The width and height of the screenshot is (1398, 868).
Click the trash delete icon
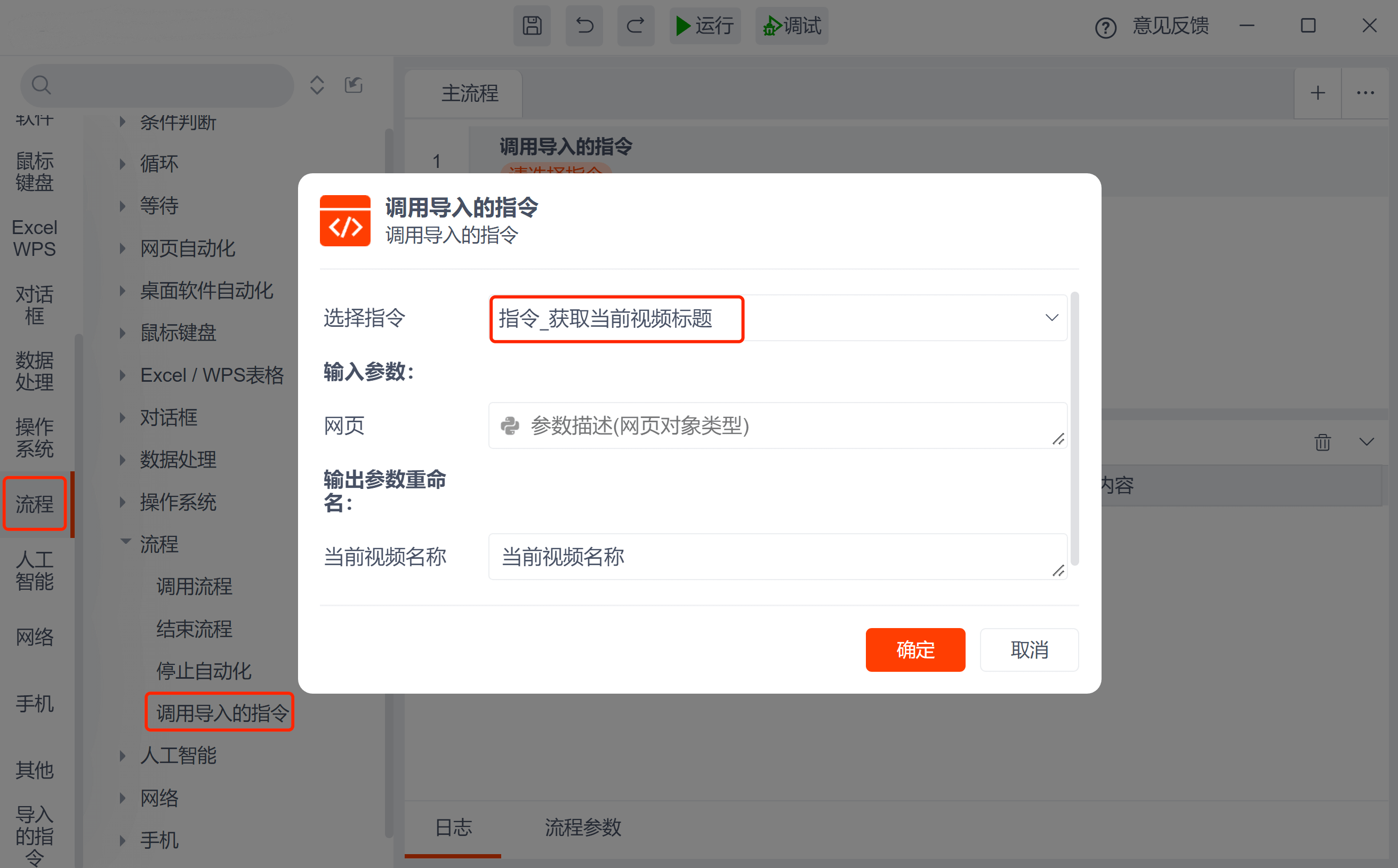point(1322,442)
